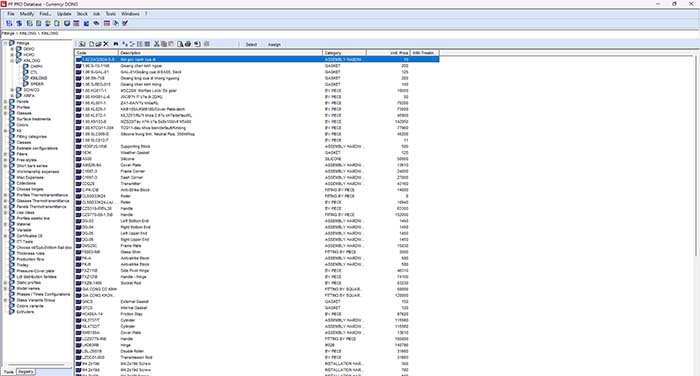Switch to the Registry tab
This screenshot has height=376, width=700.
point(26,372)
